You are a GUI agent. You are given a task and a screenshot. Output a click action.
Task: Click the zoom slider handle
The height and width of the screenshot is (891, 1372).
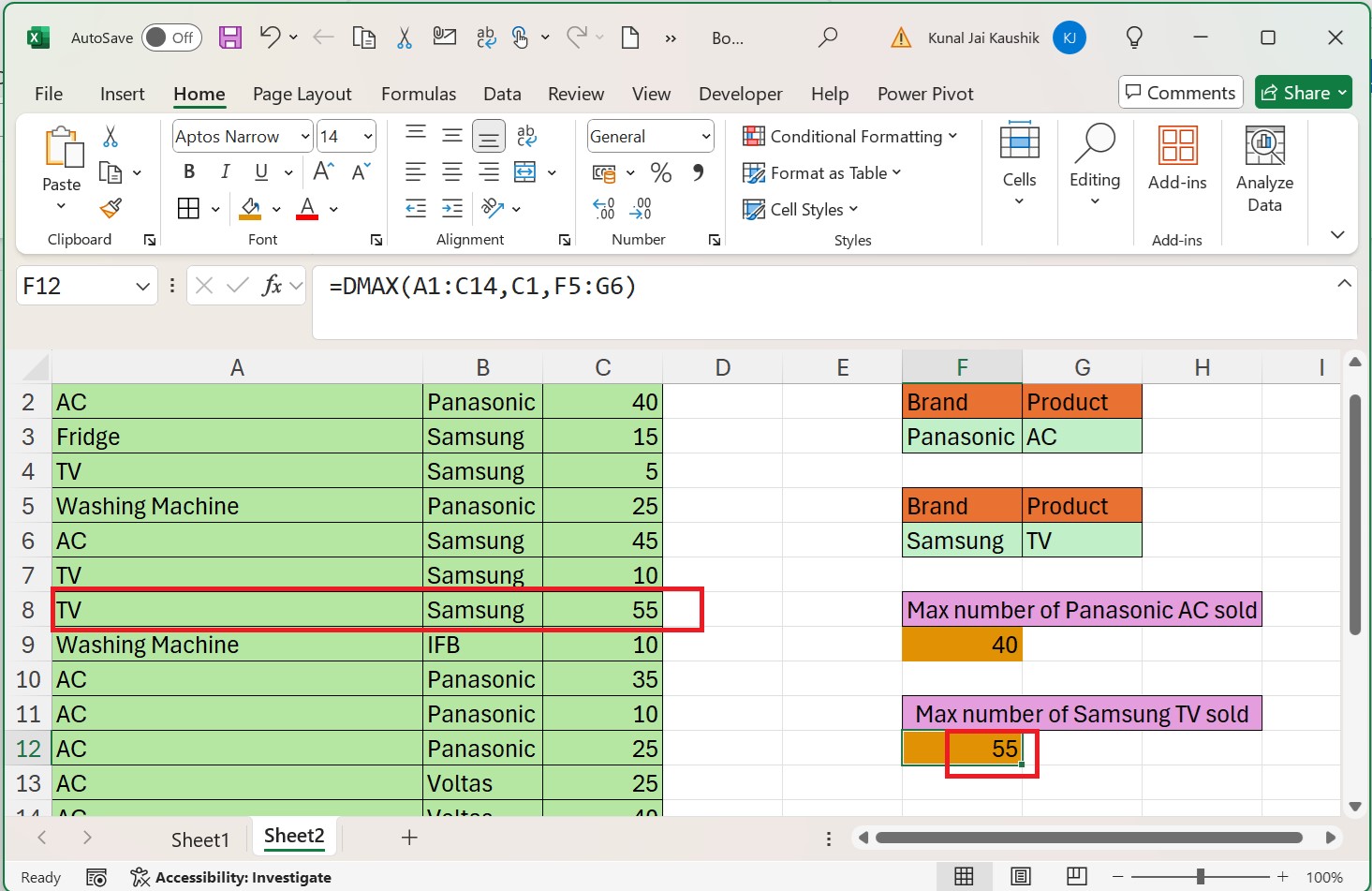(1200, 877)
